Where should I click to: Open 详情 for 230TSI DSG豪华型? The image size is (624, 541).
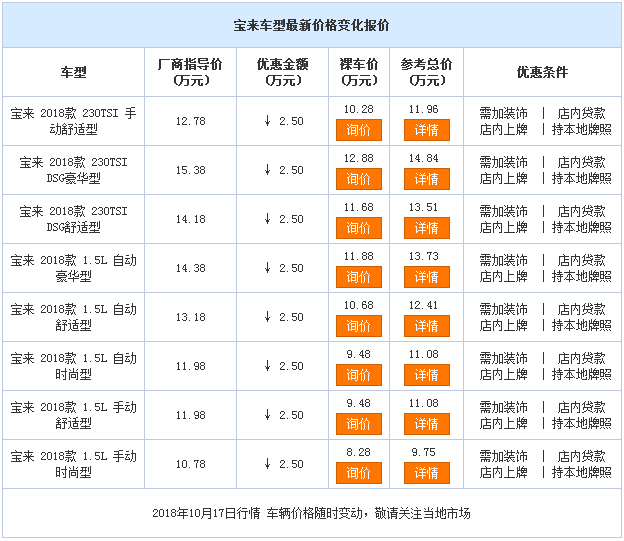click(x=427, y=179)
